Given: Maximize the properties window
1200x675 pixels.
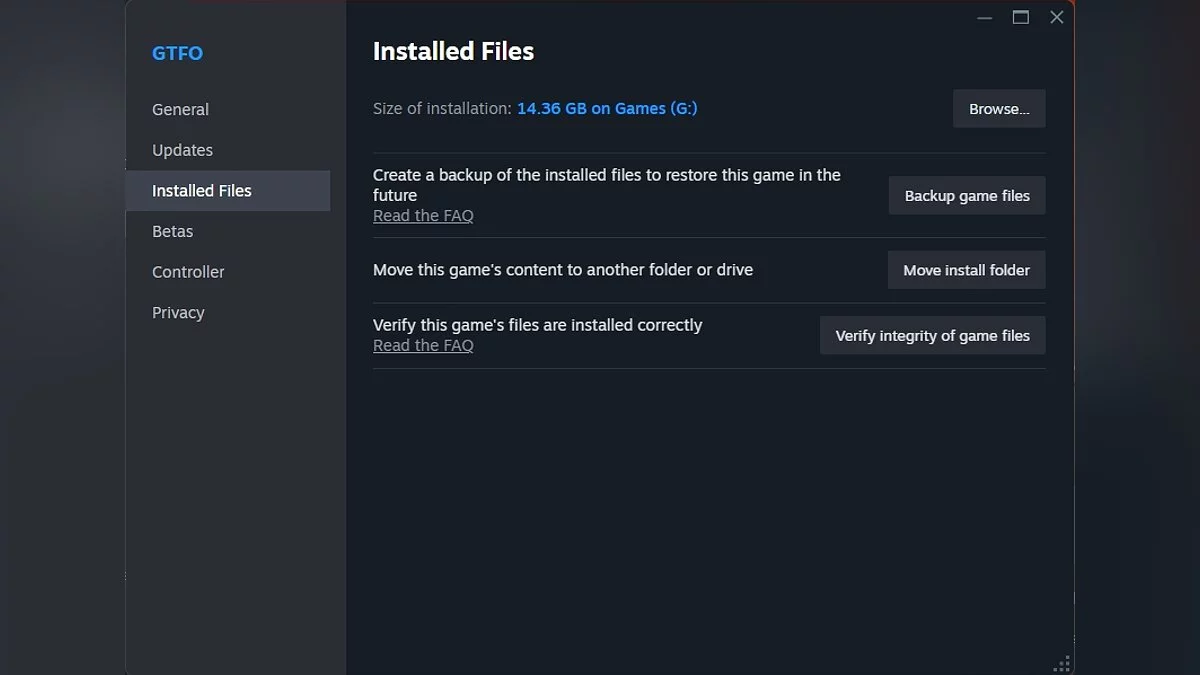Looking at the screenshot, I should [1021, 18].
